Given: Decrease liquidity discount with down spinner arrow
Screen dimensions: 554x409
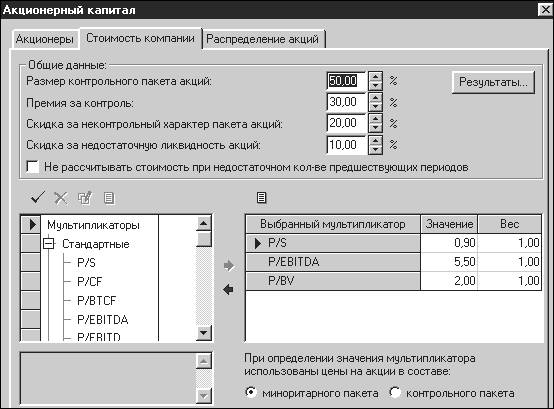Looking at the screenshot, I should 375,150.
